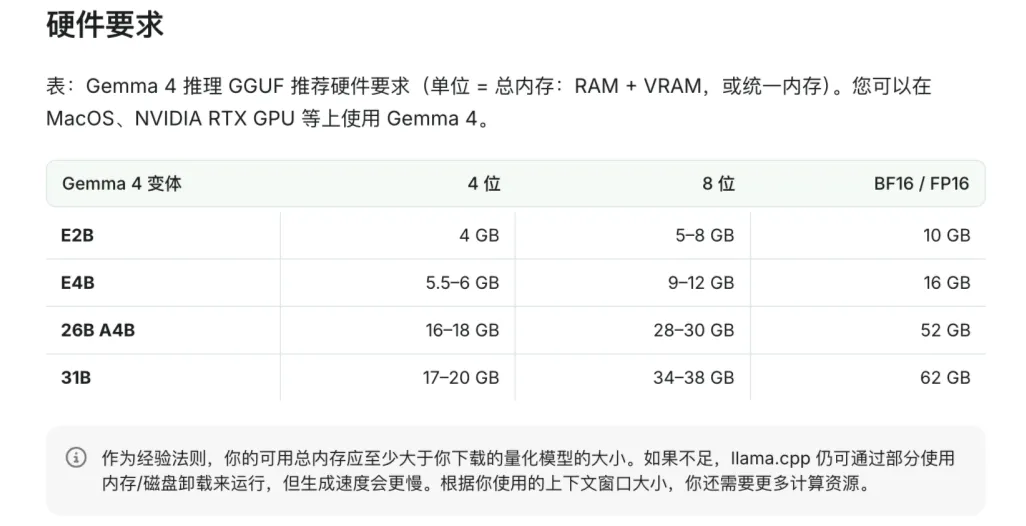Click the BF16 / FP16 column header
Image resolution: width=1026 pixels, height=526 pixels.
920,184
